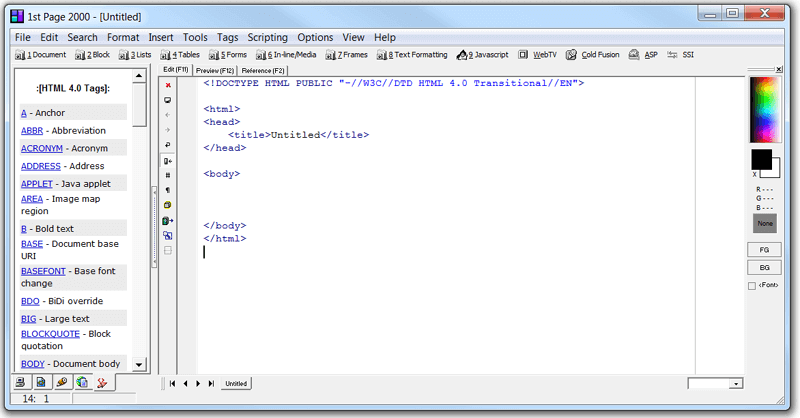Open the blue document tab icon below the tag list

41,382
